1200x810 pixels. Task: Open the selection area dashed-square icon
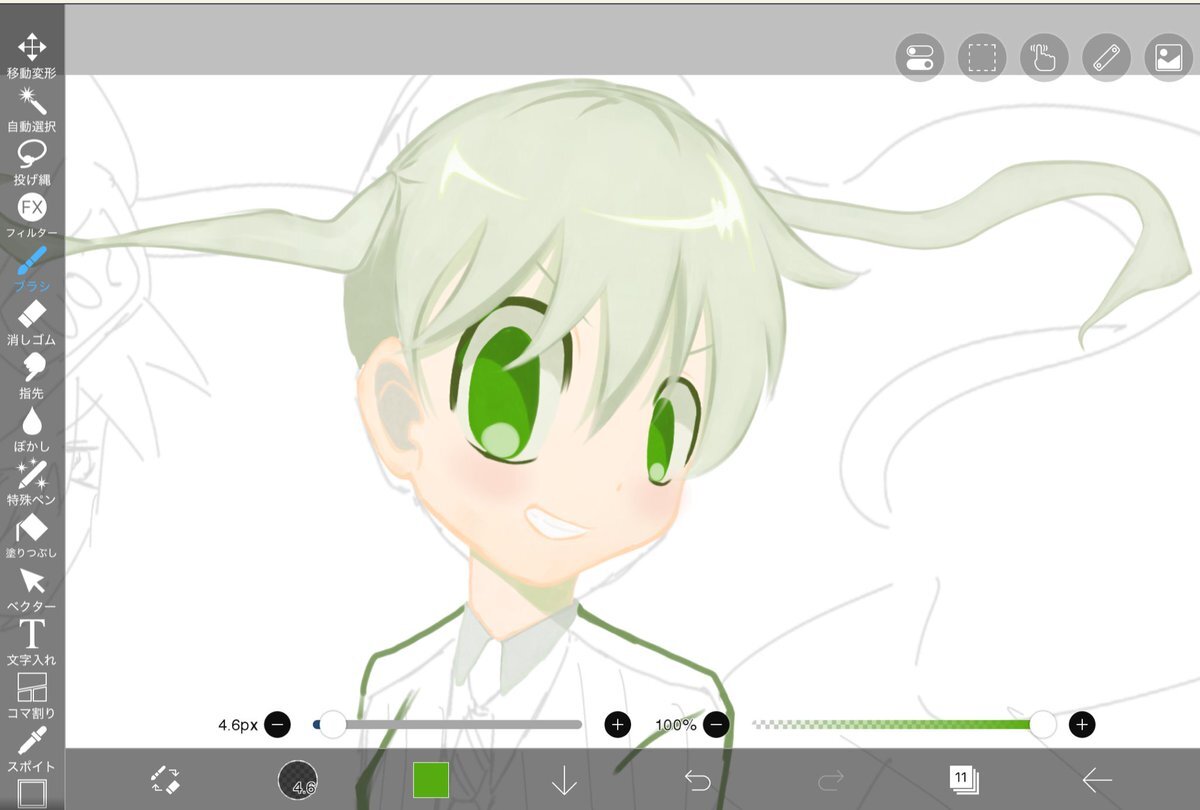tap(982, 58)
